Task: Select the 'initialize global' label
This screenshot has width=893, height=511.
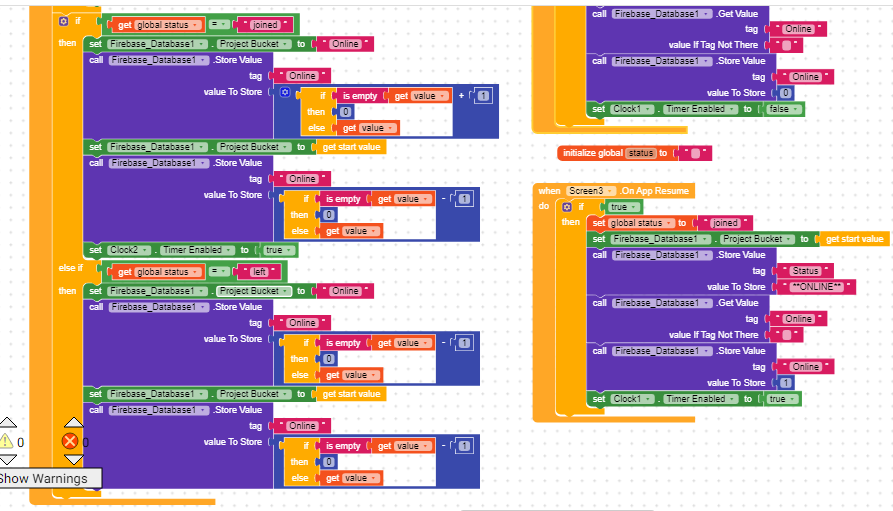Action: [x=592, y=153]
